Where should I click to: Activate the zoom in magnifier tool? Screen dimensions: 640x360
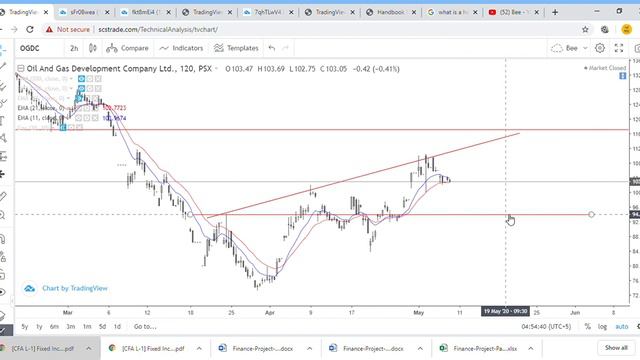coord(2,215)
